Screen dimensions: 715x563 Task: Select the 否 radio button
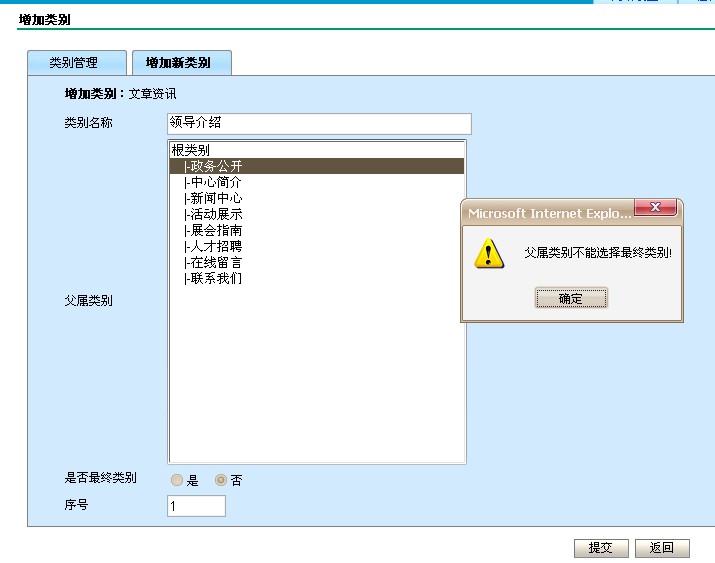pyautogui.click(x=221, y=480)
